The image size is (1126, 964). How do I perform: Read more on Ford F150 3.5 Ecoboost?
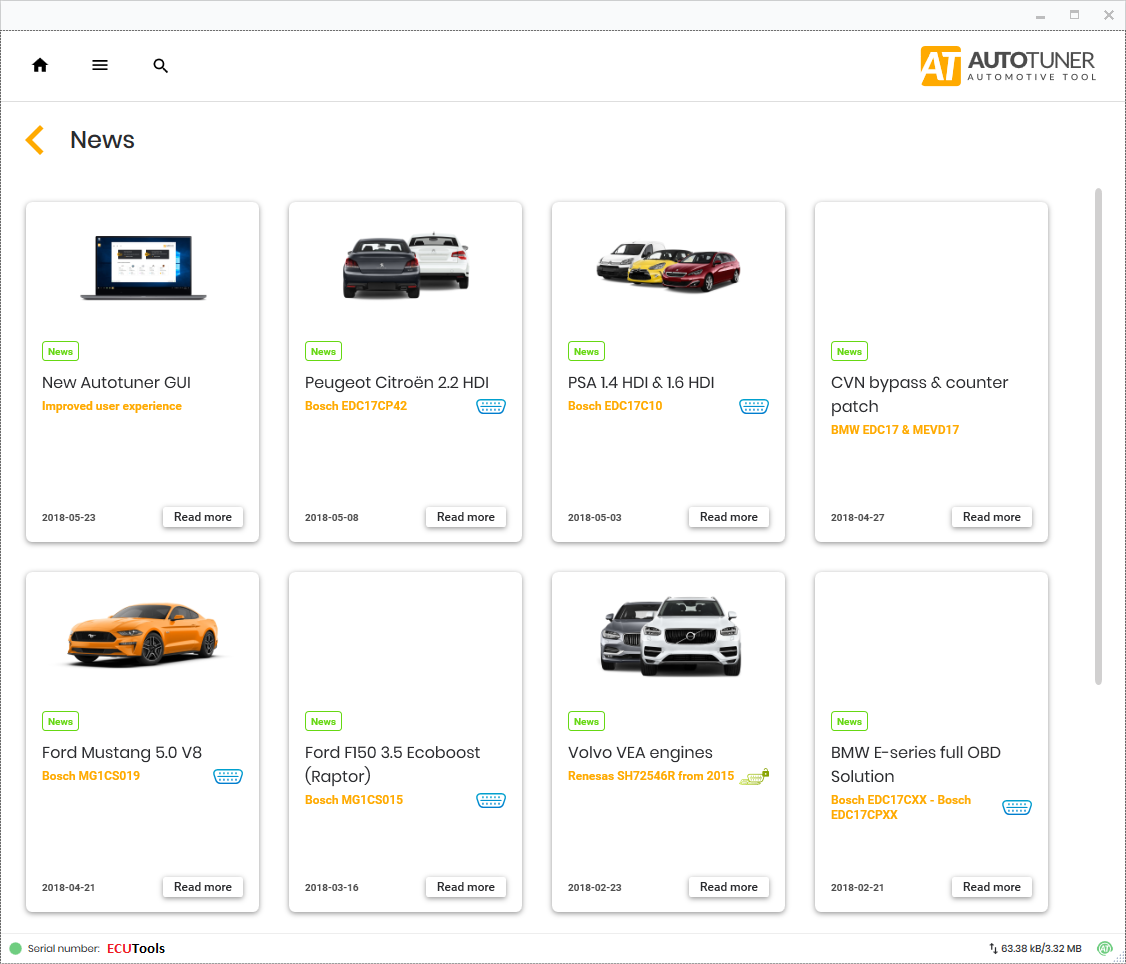coord(466,887)
